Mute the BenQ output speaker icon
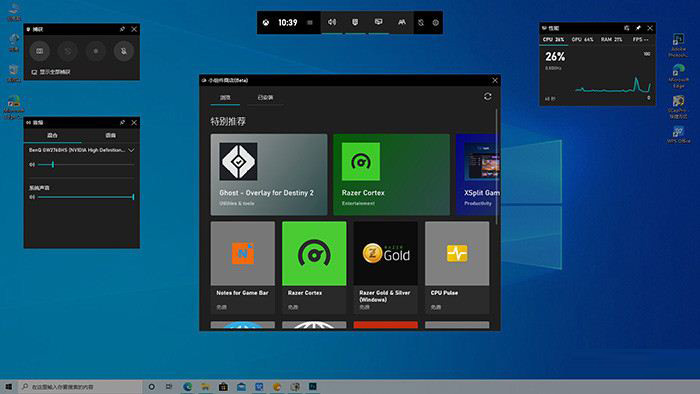 point(32,165)
